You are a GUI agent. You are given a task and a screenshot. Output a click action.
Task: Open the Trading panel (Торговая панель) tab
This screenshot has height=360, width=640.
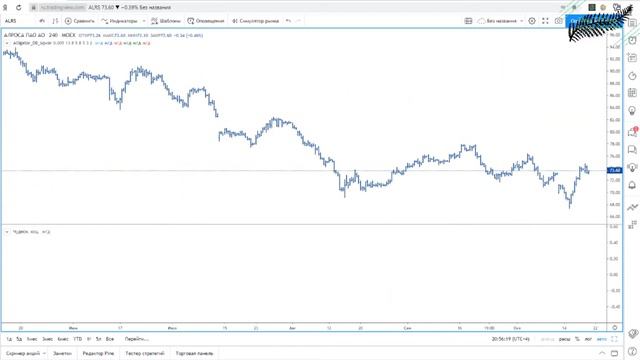click(195, 353)
